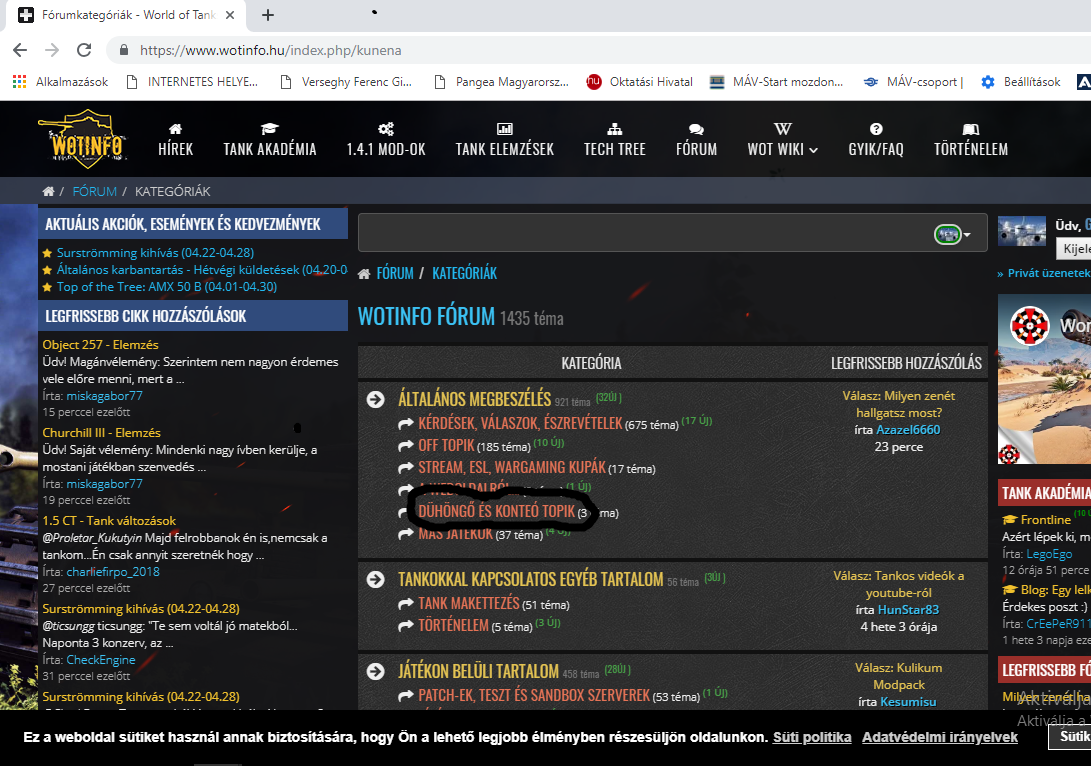The width and height of the screenshot is (1091, 766).
Task: Reload the page with refresh icon
Action: click(84, 50)
